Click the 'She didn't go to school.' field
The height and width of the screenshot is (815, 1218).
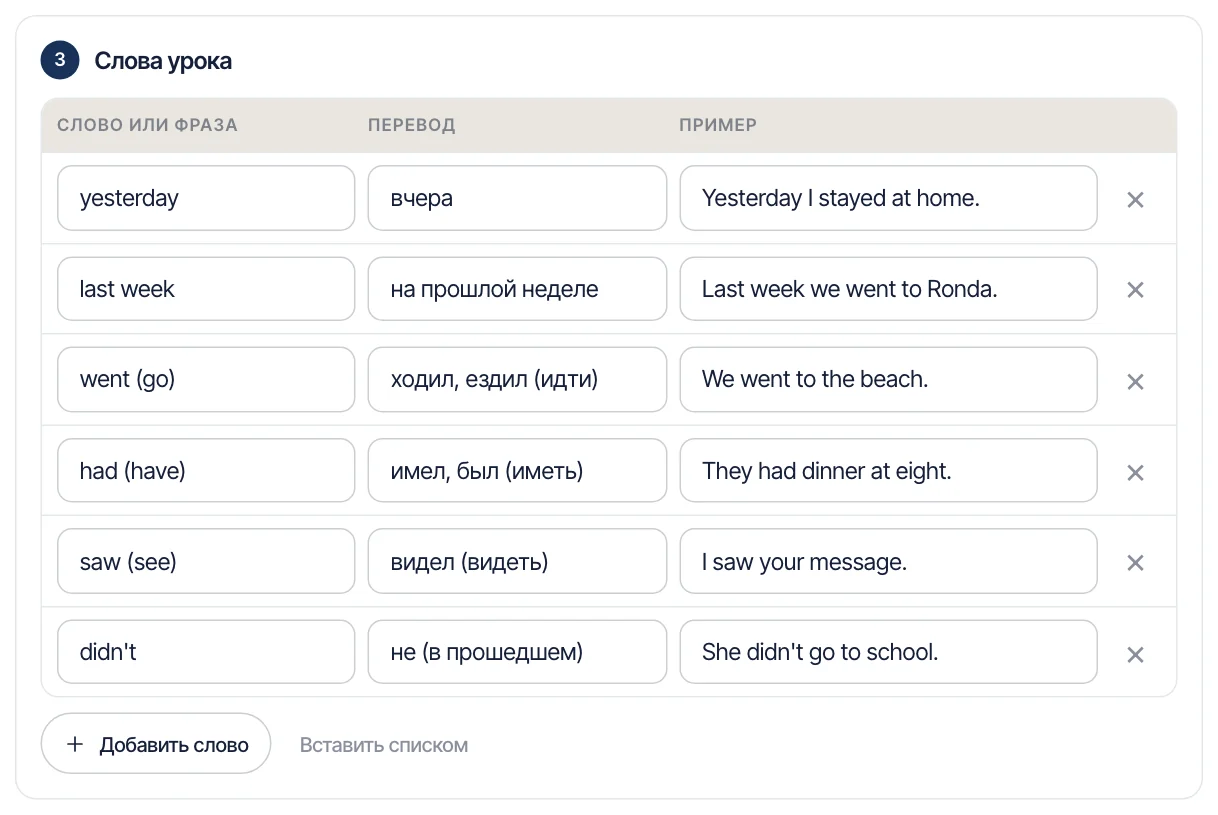[888, 652]
